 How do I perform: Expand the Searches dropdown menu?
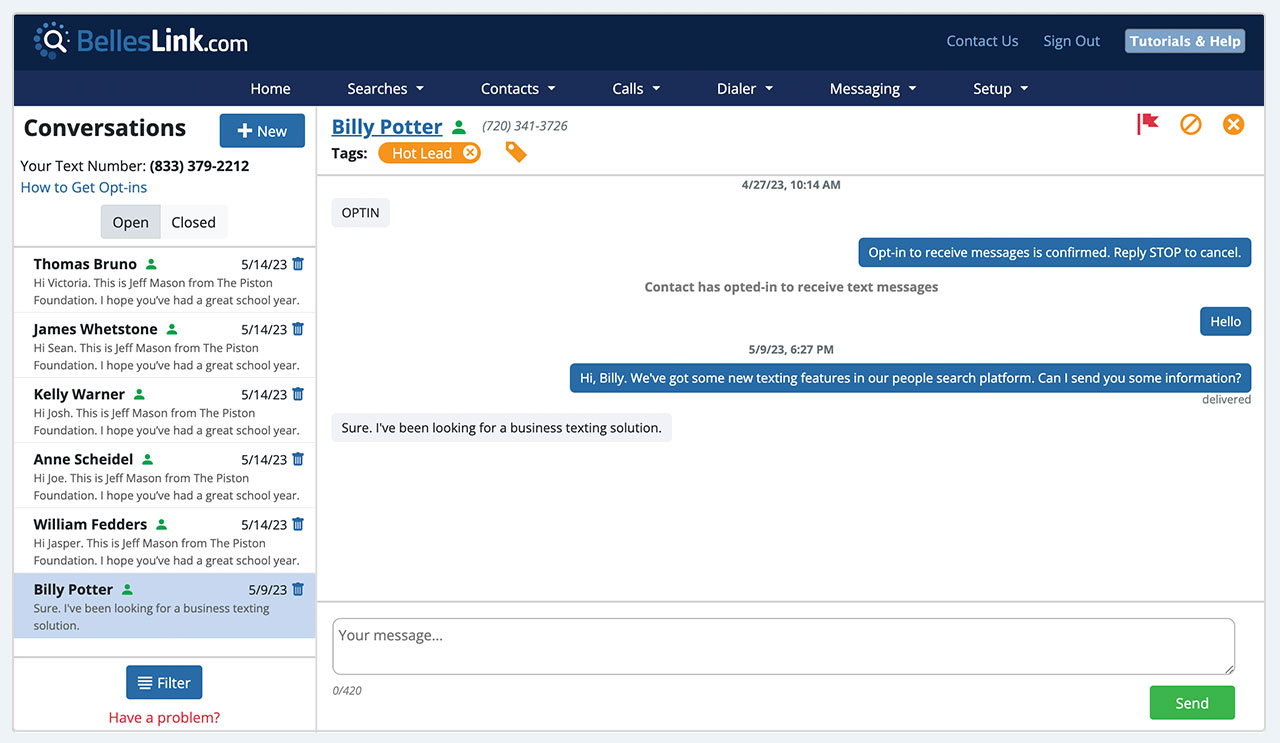(385, 88)
